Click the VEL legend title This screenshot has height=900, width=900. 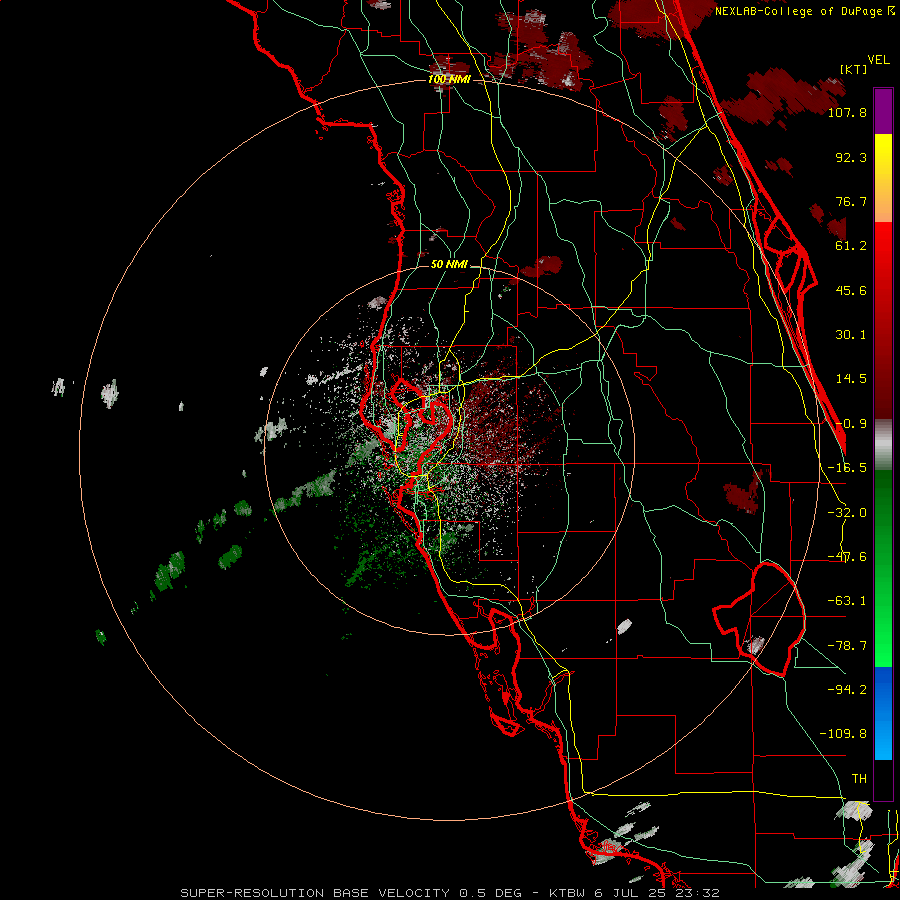[x=878, y=60]
